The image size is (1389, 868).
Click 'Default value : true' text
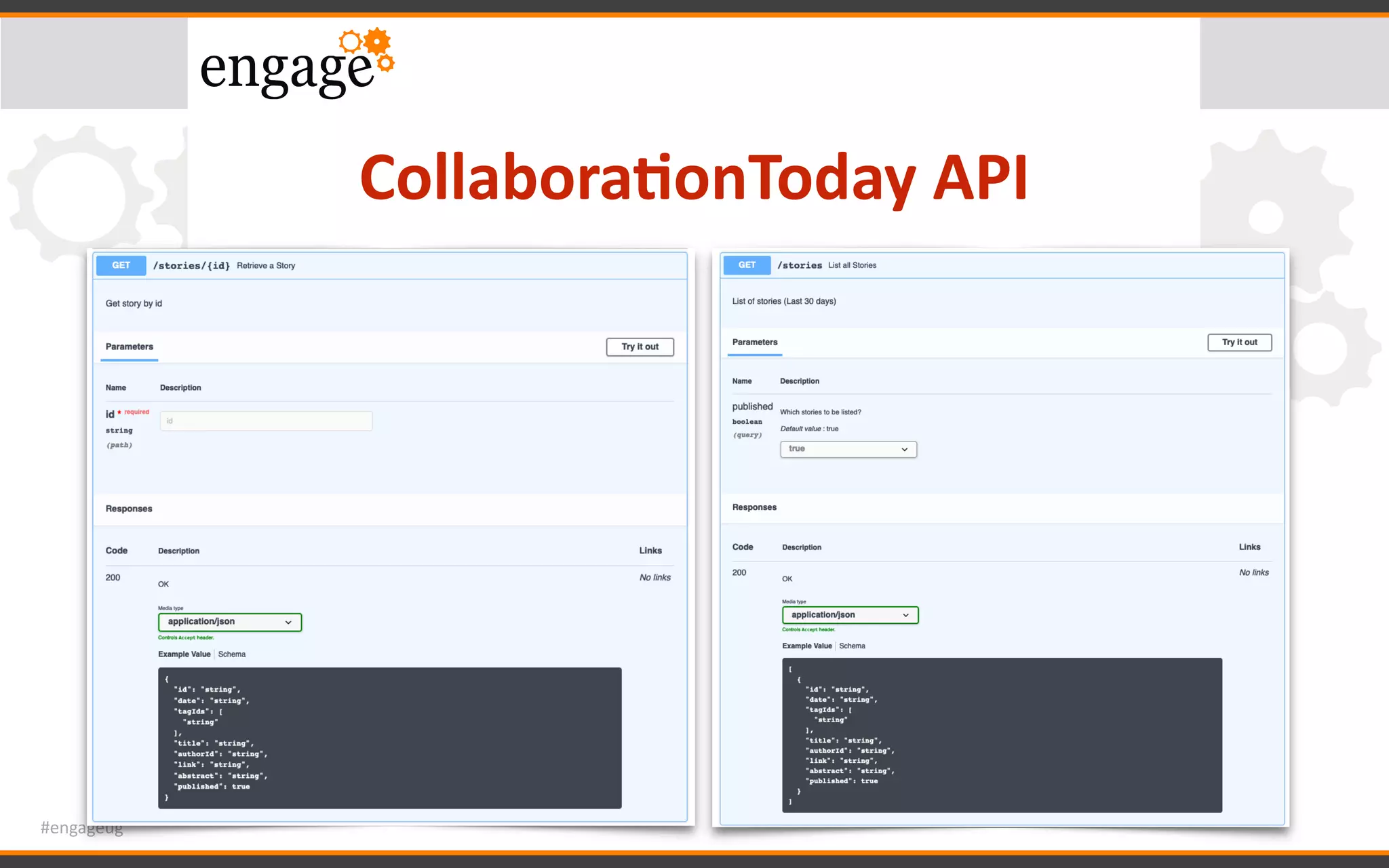(809, 429)
